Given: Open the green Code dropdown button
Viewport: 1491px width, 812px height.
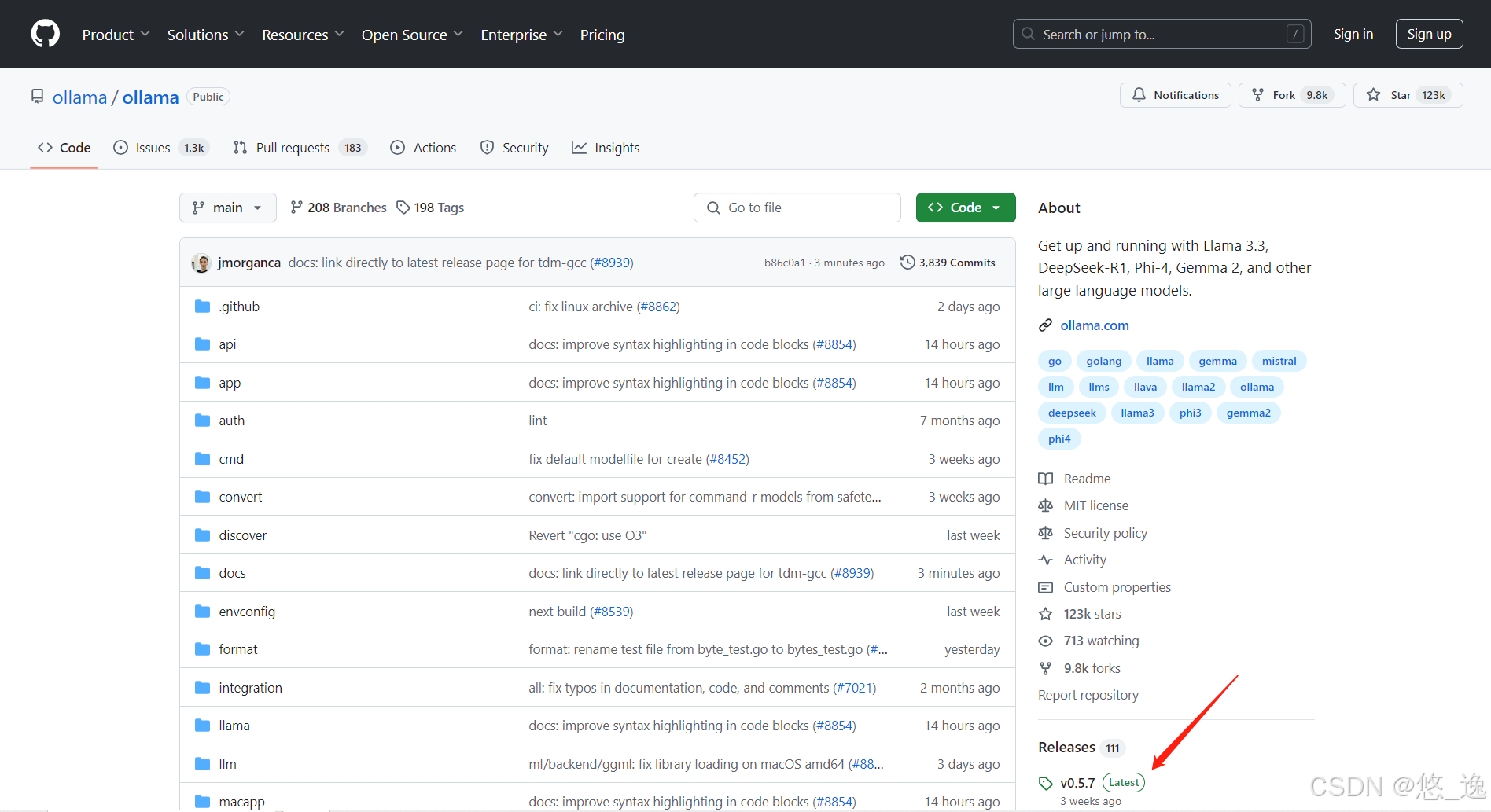Looking at the screenshot, I should 966,208.
